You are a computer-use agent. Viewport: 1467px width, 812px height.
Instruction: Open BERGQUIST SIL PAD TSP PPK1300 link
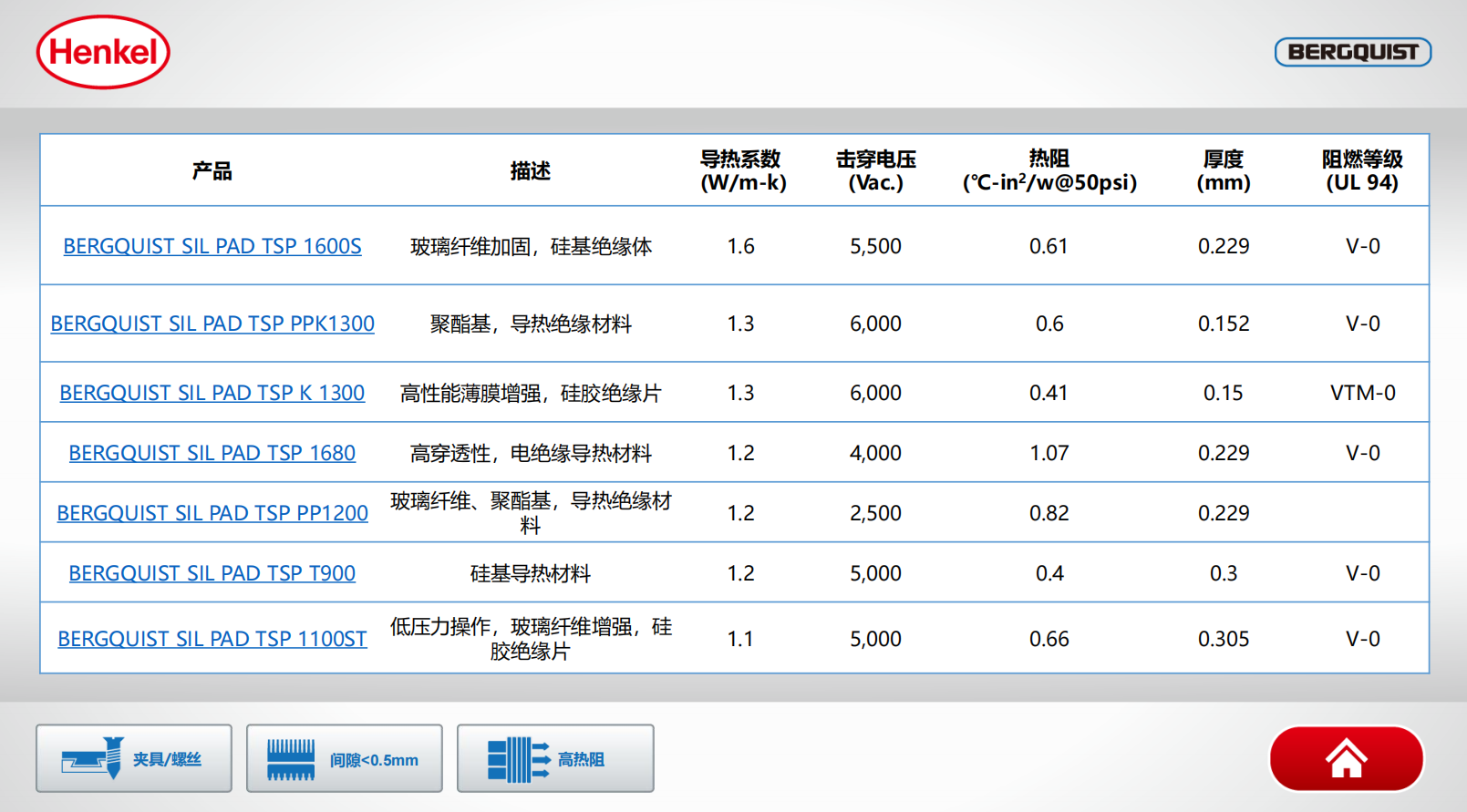[212, 324]
